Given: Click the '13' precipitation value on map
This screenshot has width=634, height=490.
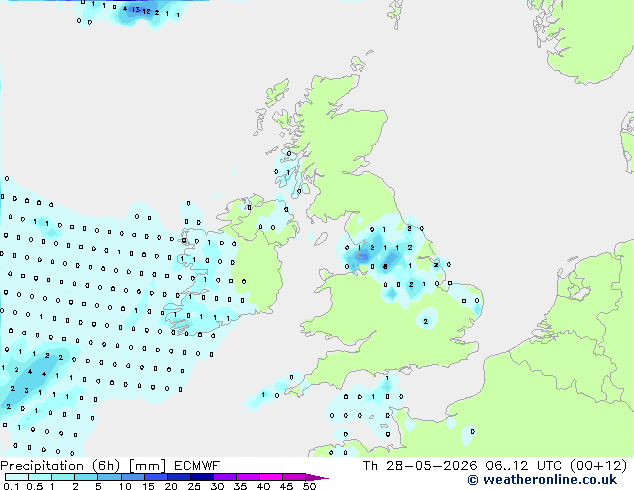Looking at the screenshot, I should point(136,10).
